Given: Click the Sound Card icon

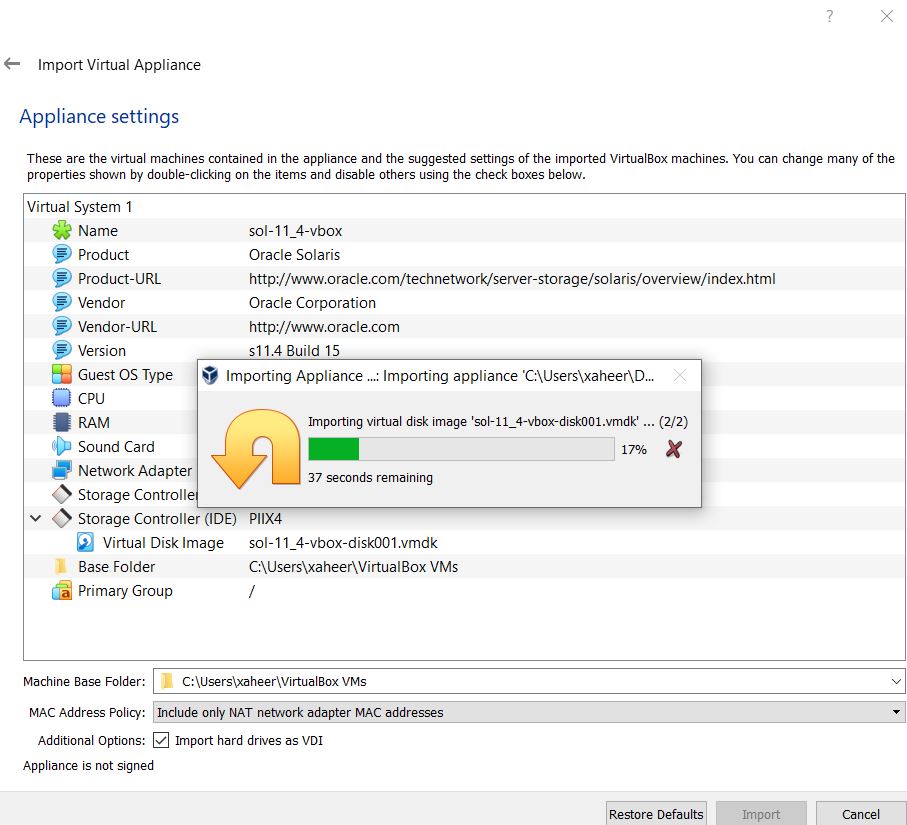Looking at the screenshot, I should click(x=62, y=446).
